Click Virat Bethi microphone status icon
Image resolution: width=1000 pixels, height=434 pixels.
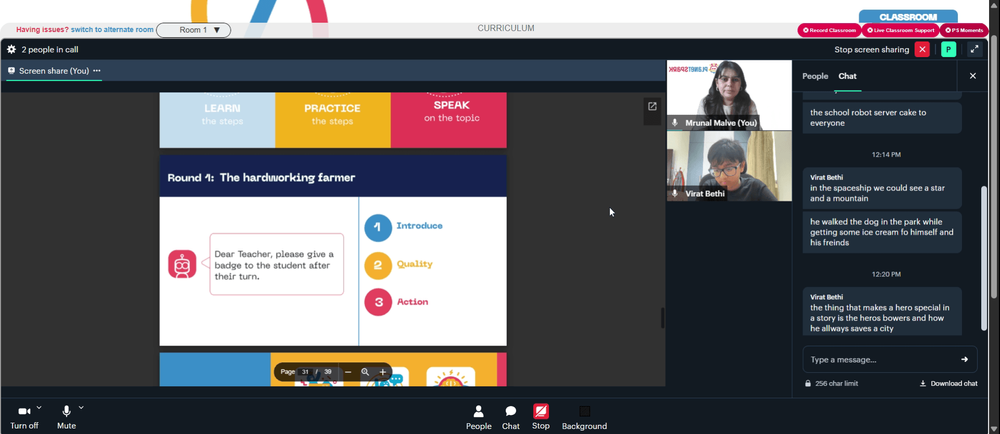675,193
